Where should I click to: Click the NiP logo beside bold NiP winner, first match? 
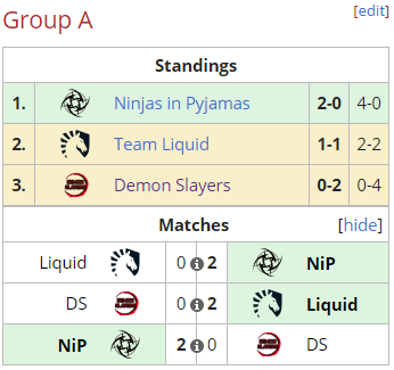(x=267, y=262)
